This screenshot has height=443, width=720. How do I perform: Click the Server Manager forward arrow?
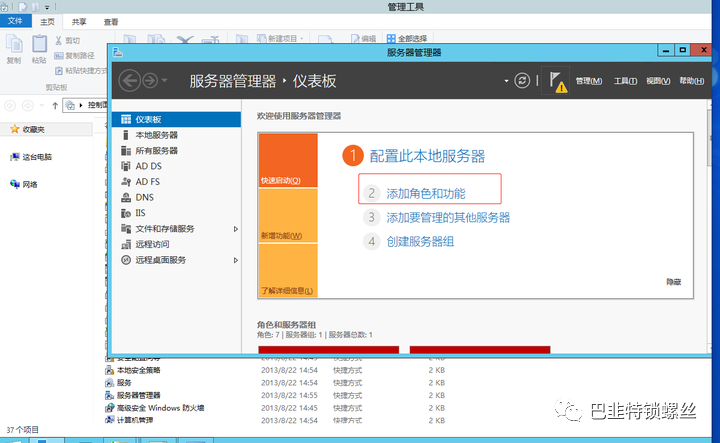[x=150, y=81]
